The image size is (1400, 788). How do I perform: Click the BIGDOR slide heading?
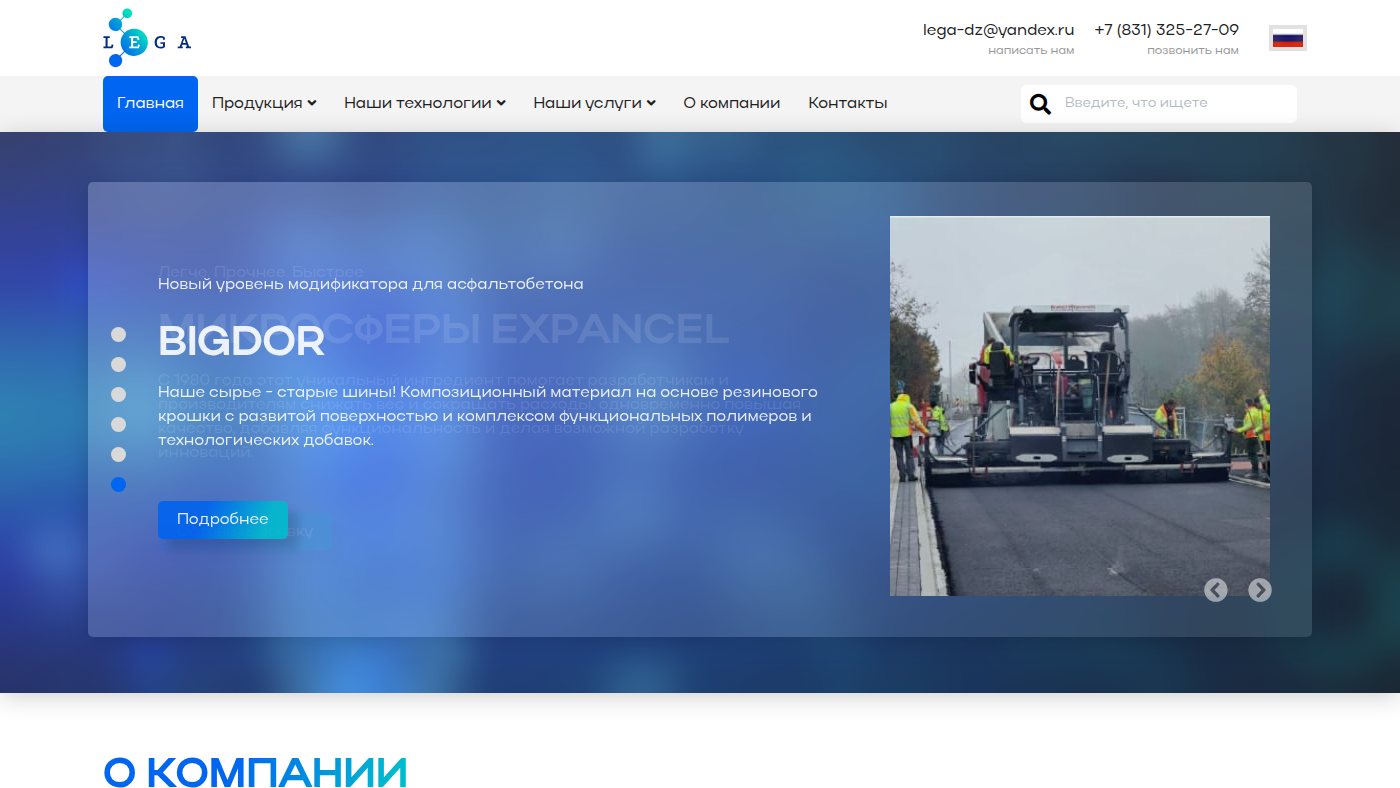(241, 343)
